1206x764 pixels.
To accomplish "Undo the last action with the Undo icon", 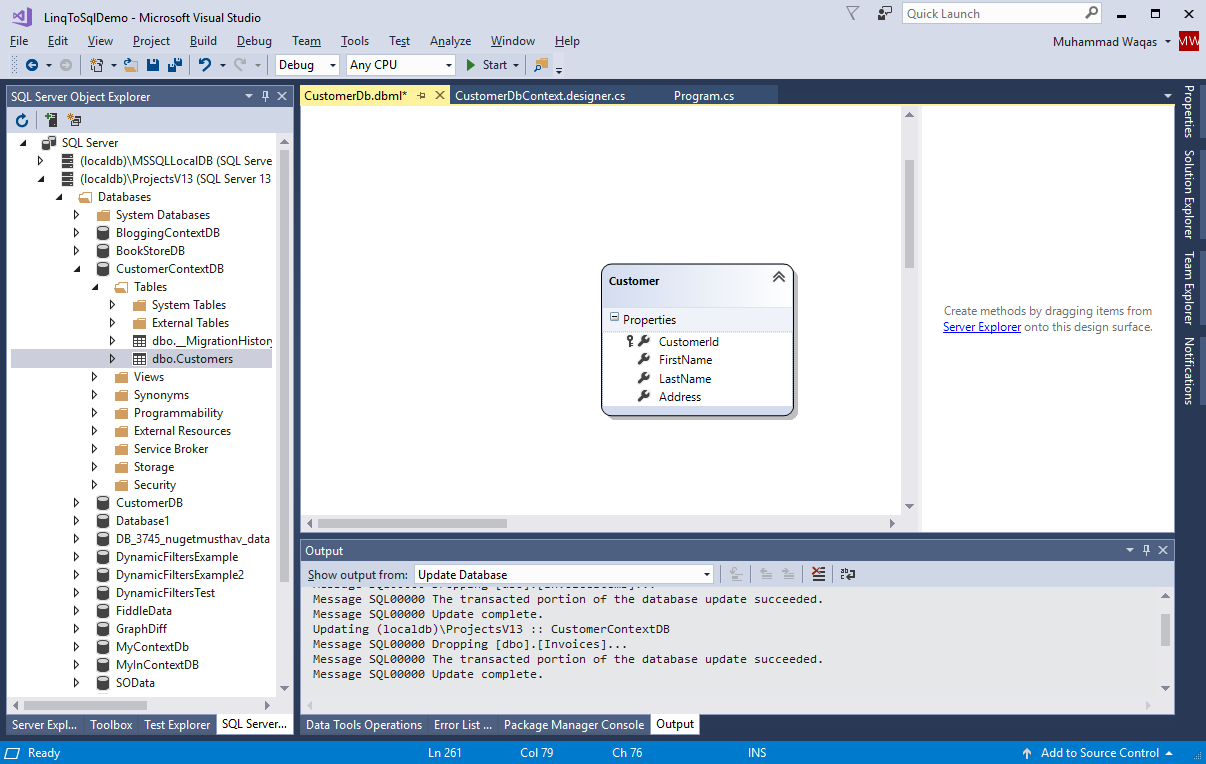I will click(204, 65).
